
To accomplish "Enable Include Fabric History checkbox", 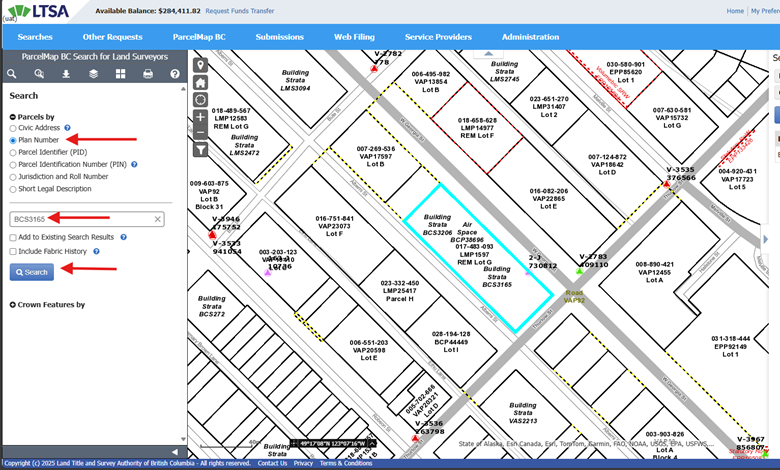I will (13, 251).
